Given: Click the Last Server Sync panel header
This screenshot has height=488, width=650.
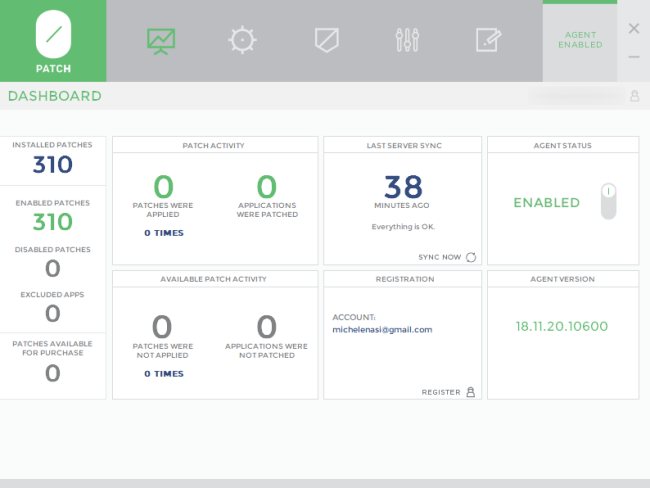Looking at the screenshot, I should click(403, 145).
